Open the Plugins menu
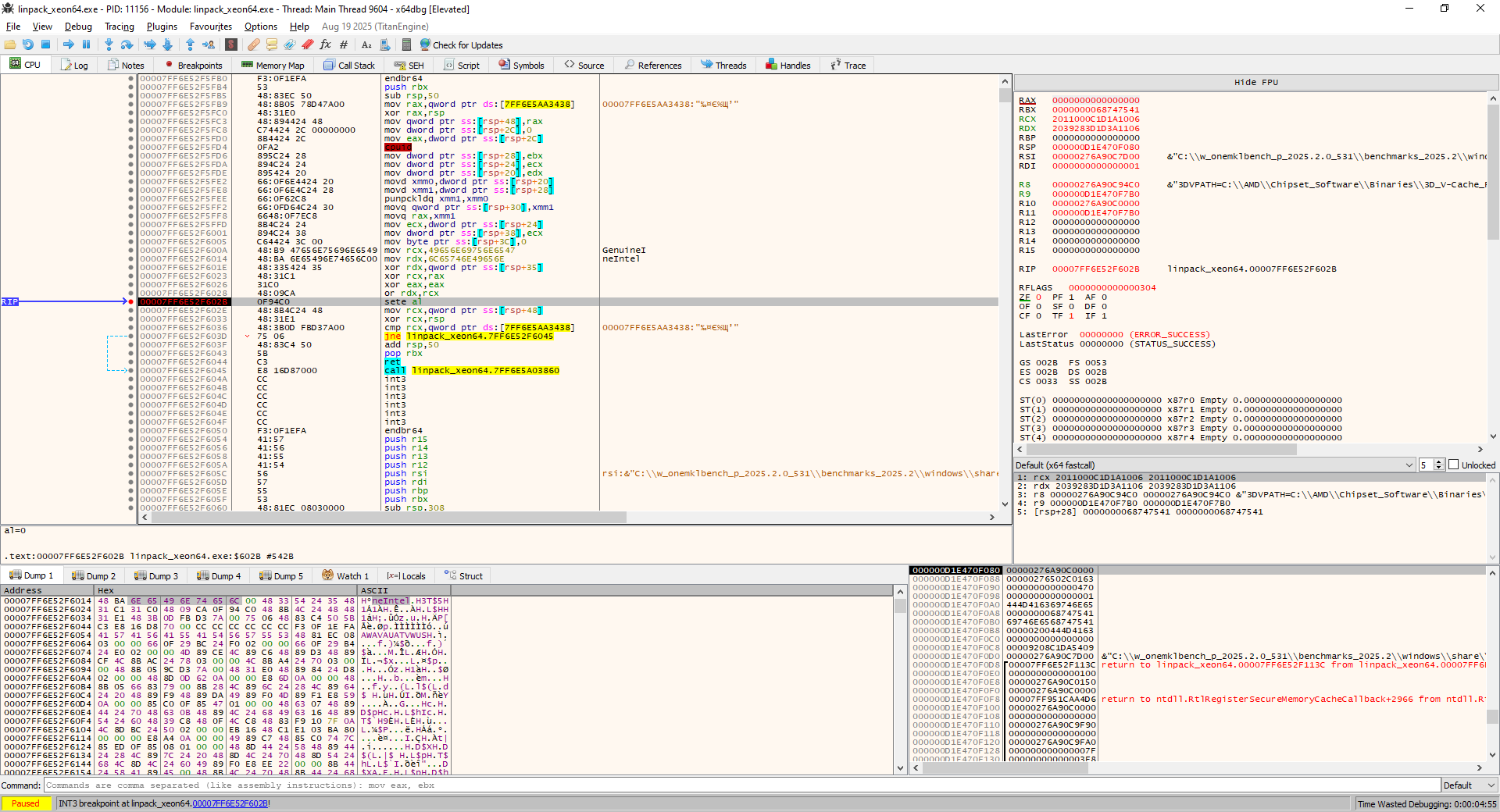The image size is (1500, 812). click(162, 27)
